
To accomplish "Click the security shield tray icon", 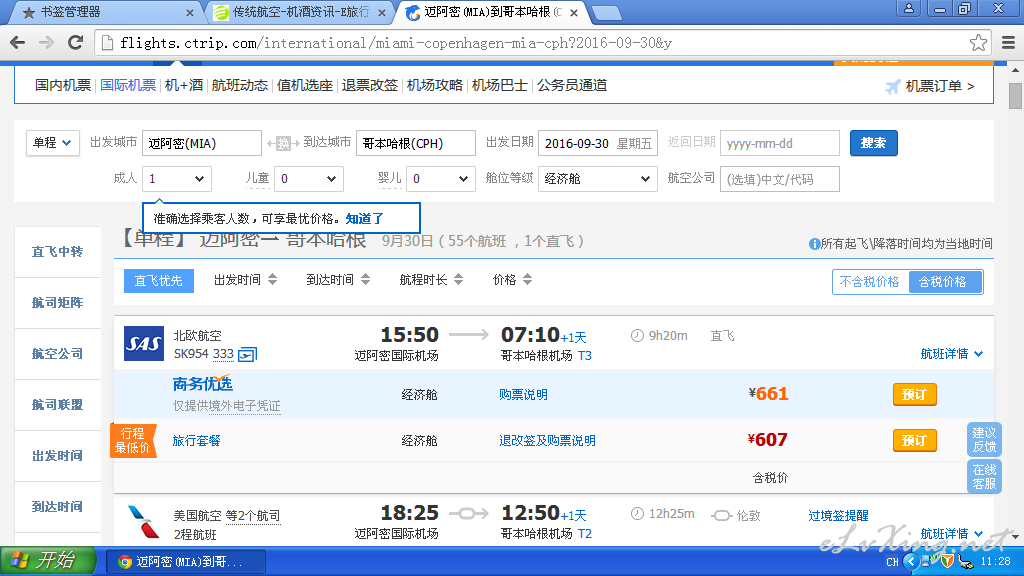I will click(946, 561).
